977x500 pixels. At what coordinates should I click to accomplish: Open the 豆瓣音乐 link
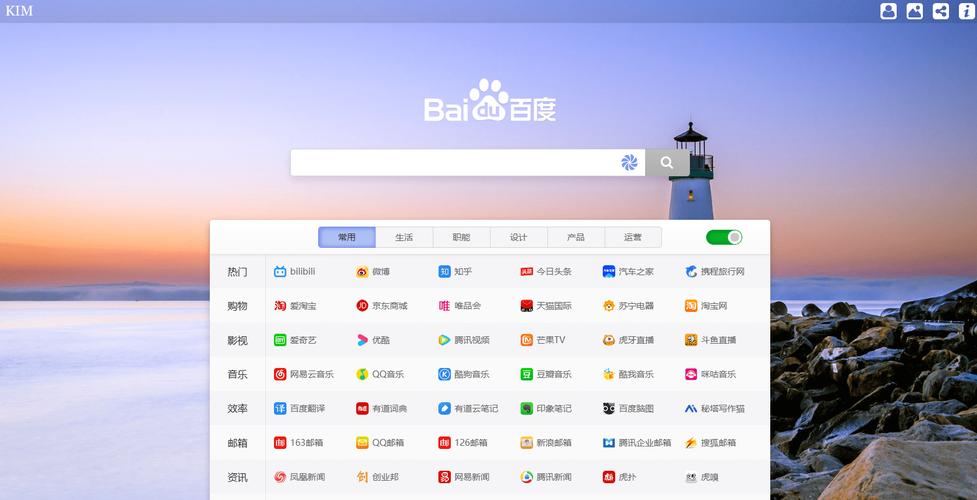(546, 375)
